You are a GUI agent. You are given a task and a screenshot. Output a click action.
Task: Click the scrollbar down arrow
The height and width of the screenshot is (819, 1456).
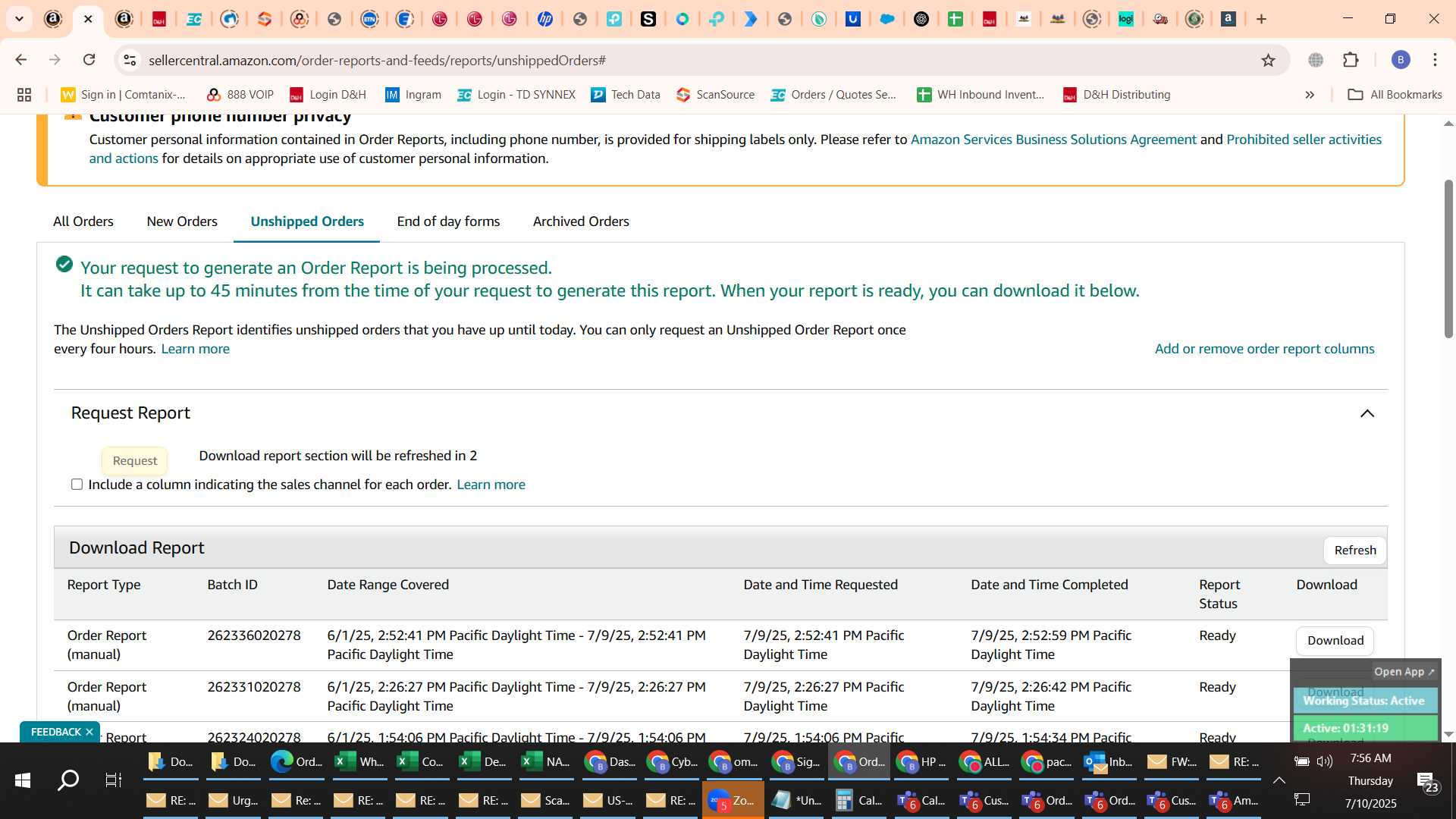click(1448, 734)
